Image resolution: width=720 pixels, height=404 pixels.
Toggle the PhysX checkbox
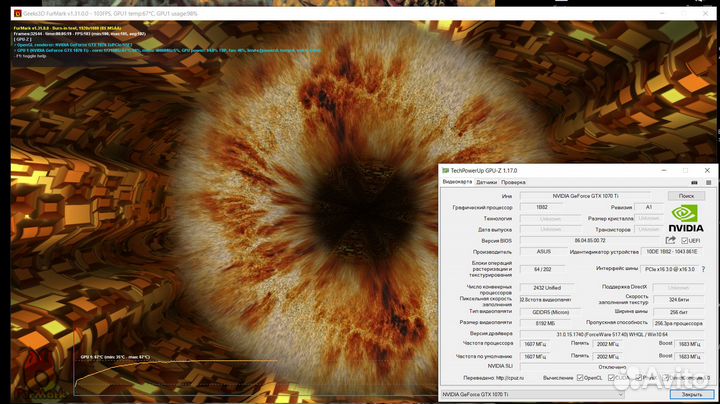click(x=639, y=378)
